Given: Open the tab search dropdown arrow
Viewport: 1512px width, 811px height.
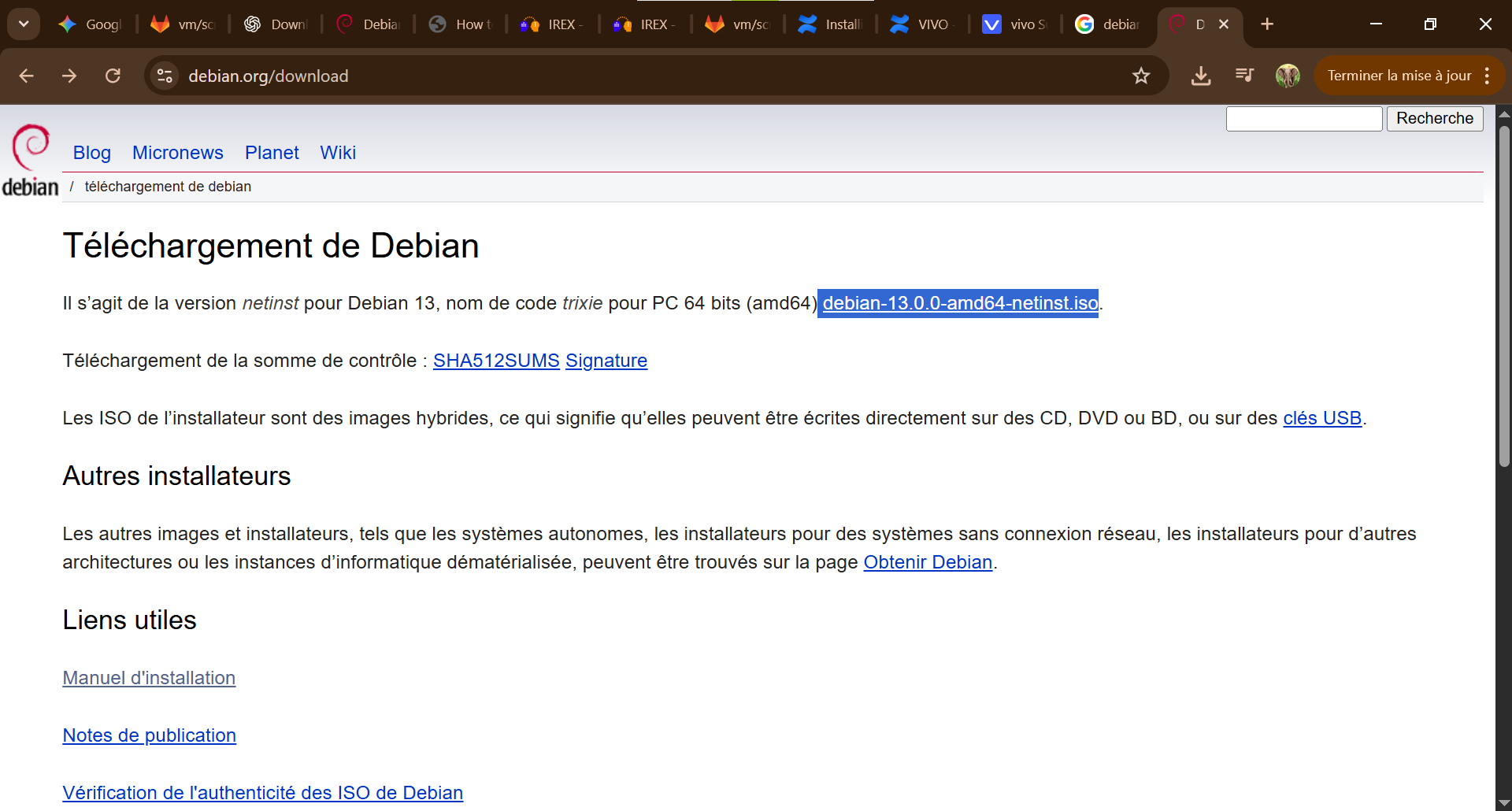Looking at the screenshot, I should pos(24,24).
